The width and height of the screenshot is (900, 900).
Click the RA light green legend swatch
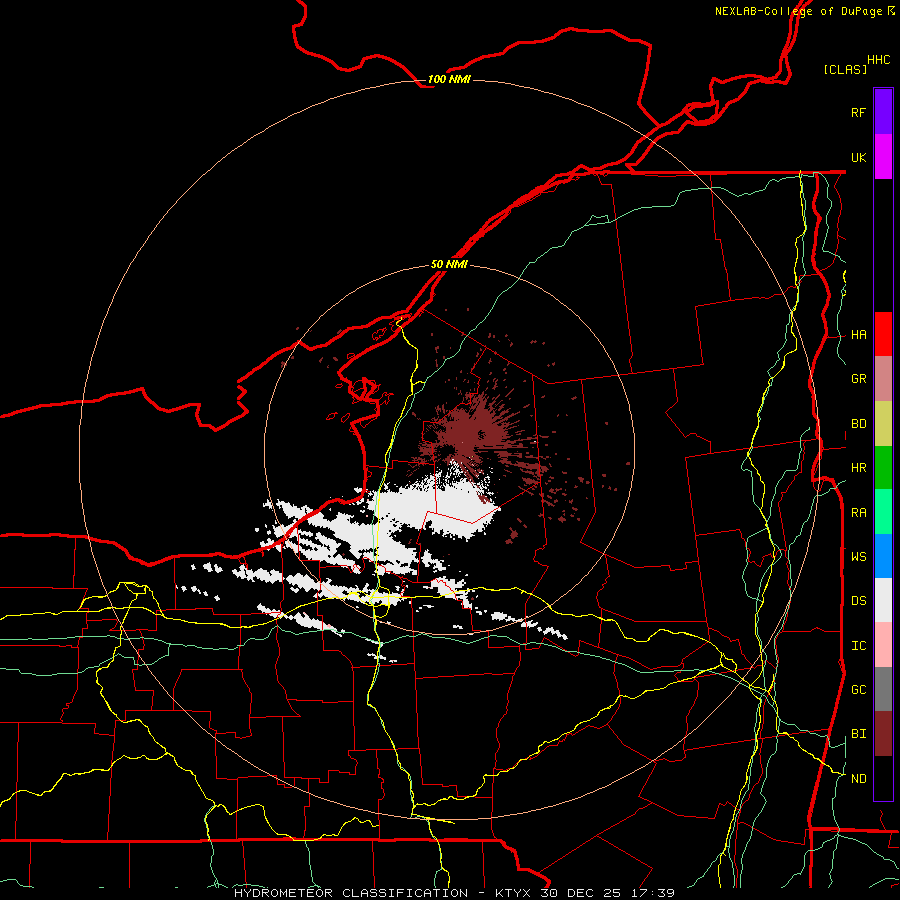pyautogui.click(x=883, y=512)
